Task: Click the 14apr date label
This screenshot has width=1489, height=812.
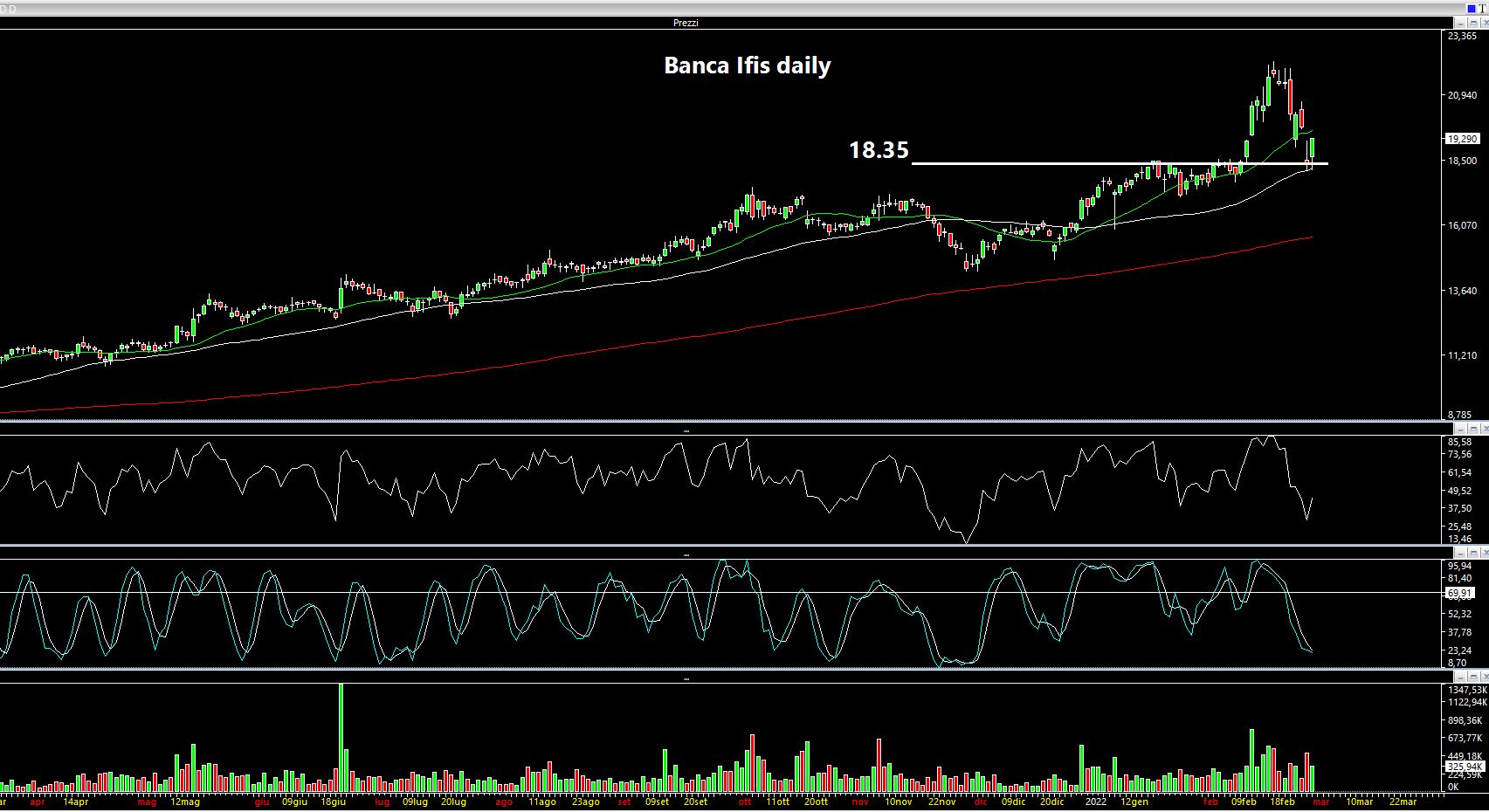Action: [x=75, y=802]
